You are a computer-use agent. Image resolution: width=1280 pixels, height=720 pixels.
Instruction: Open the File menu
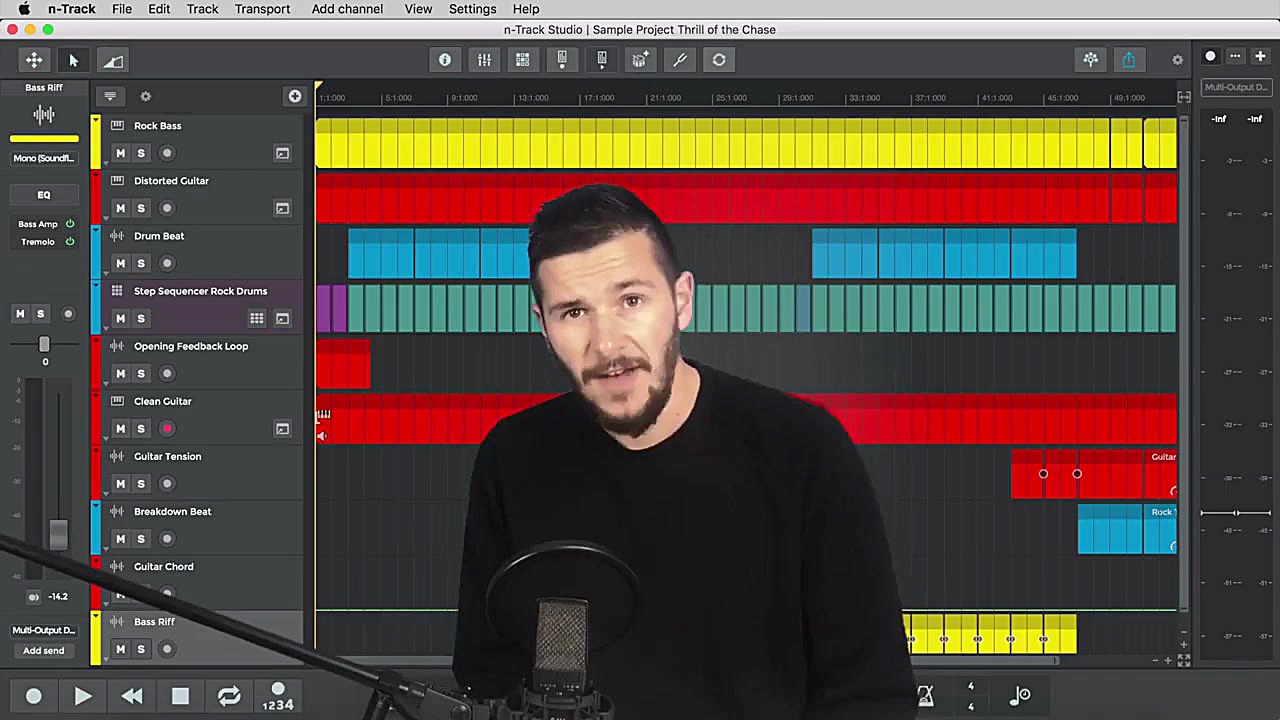[122, 9]
